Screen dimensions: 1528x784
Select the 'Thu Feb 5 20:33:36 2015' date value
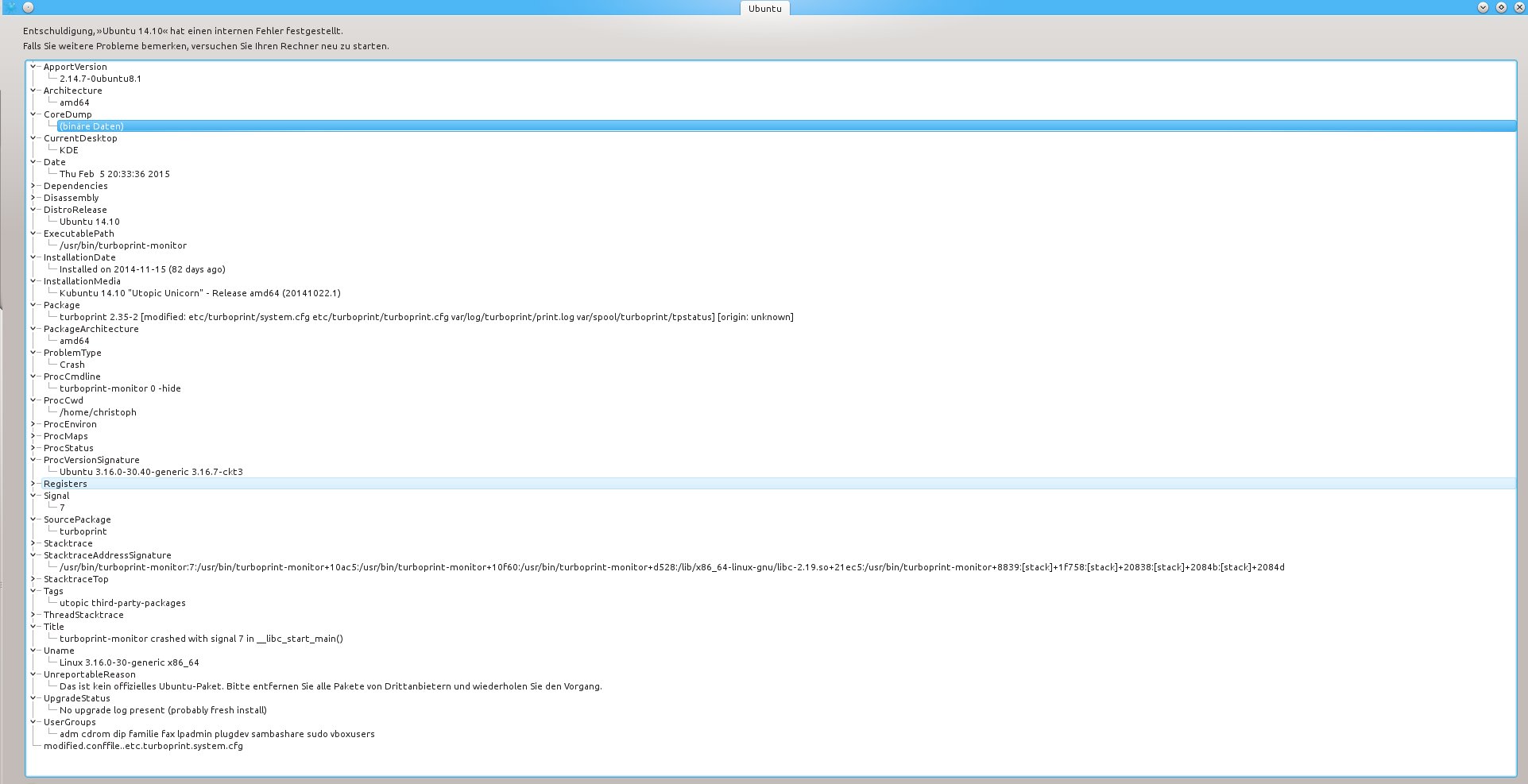click(114, 174)
